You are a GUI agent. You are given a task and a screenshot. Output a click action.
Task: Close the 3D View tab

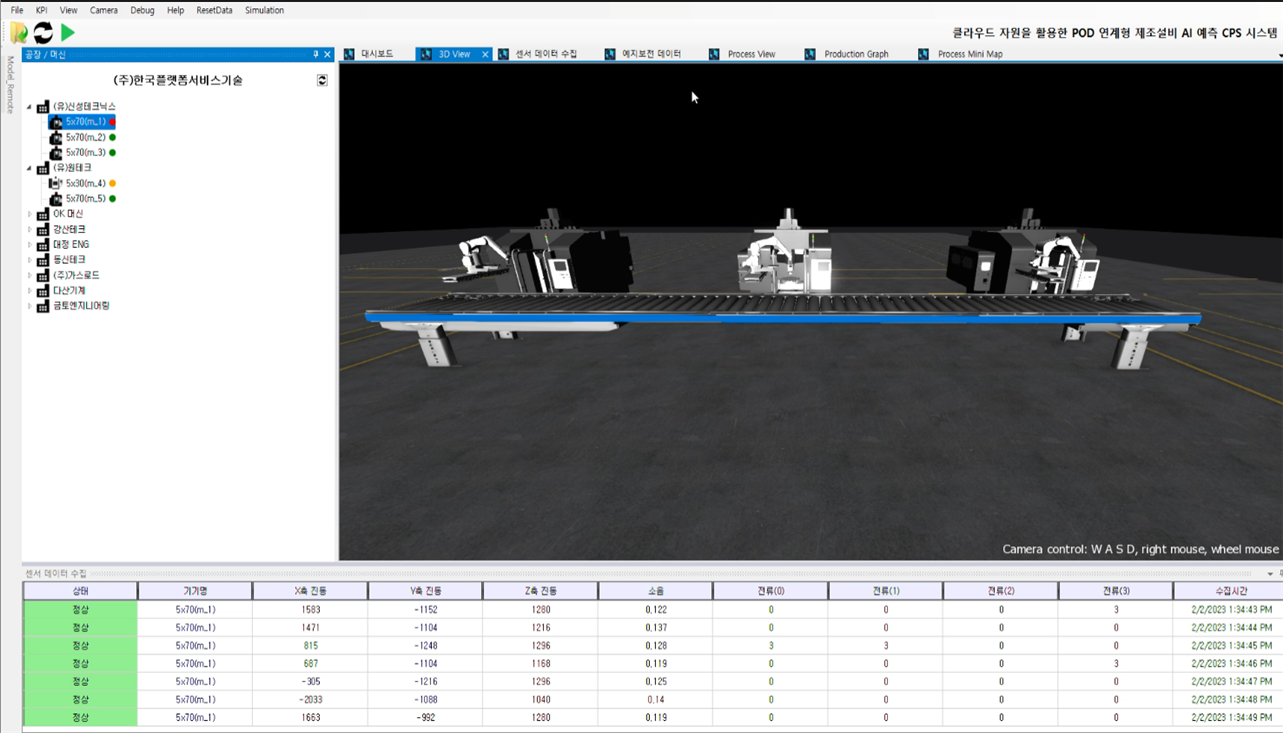486,54
